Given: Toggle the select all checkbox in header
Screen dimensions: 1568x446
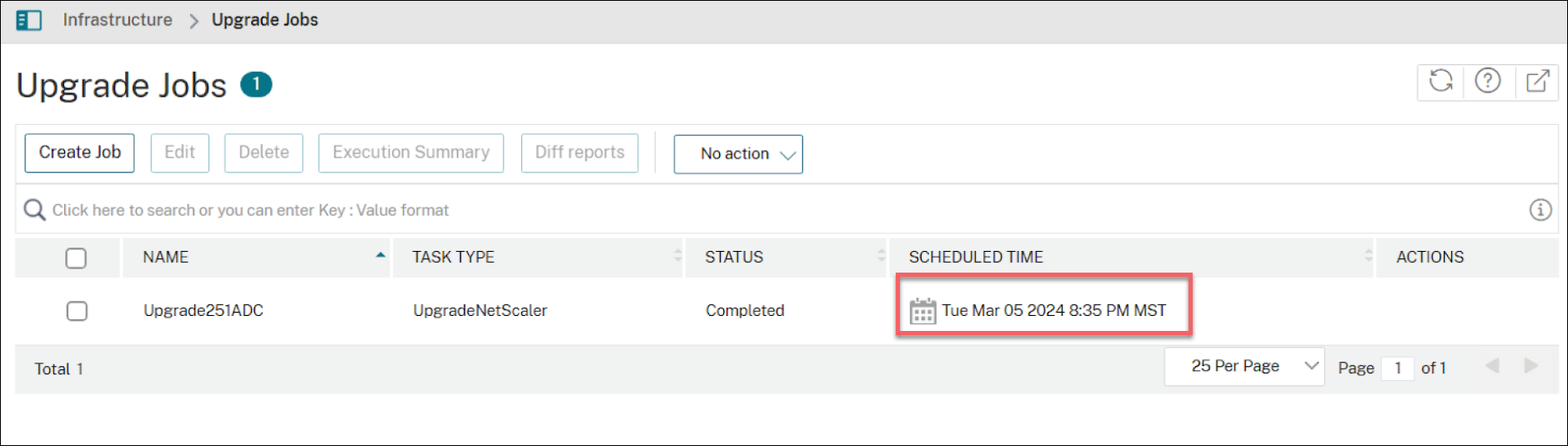Looking at the screenshot, I should click(x=76, y=258).
